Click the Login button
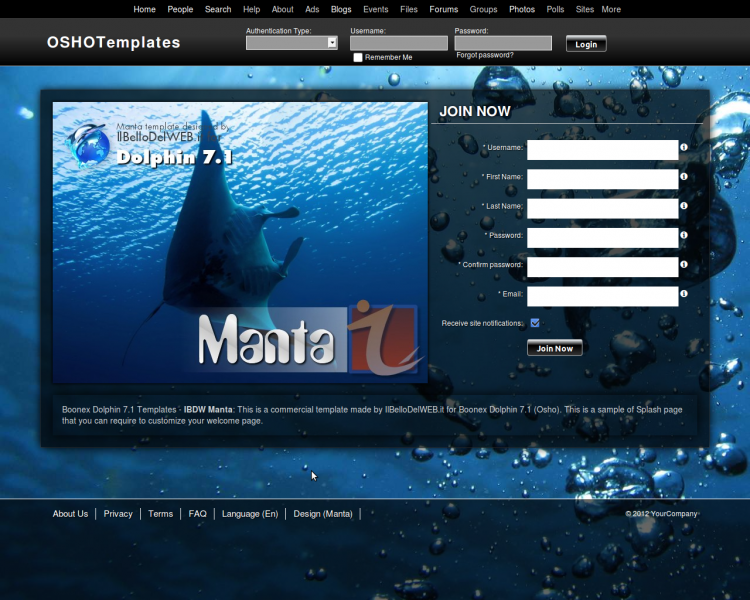The height and width of the screenshot is (600, 750). (x=586, y=44)
